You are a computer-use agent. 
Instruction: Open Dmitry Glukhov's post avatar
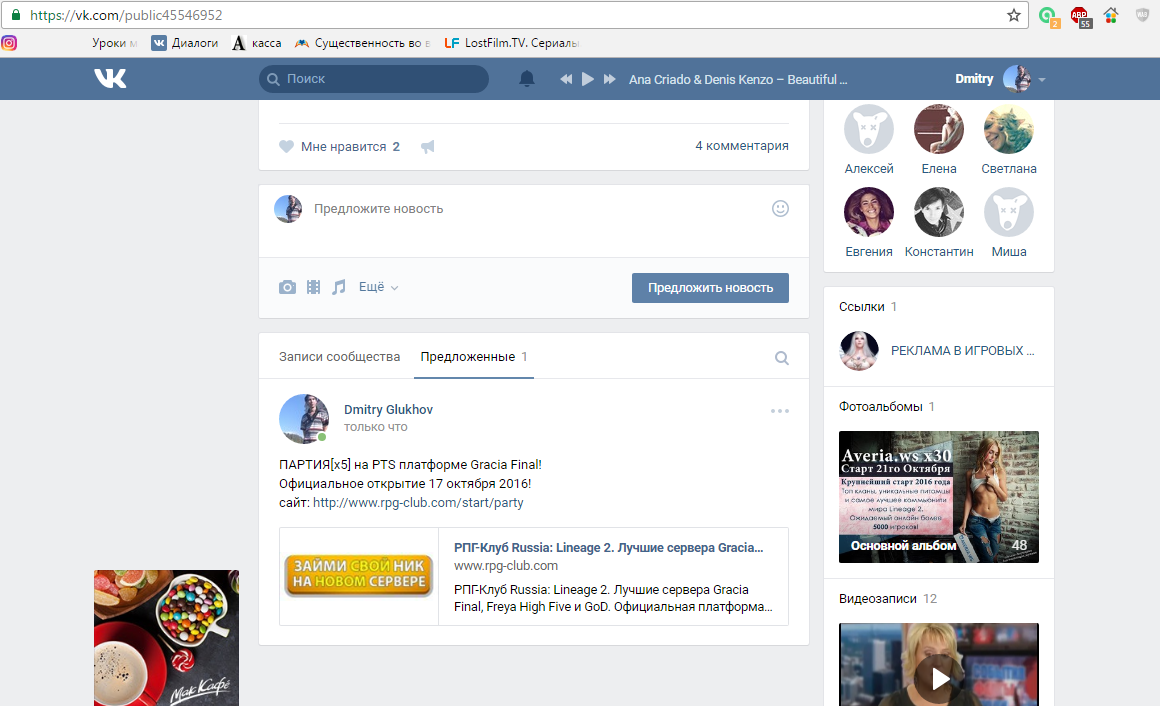coord(303,419)
